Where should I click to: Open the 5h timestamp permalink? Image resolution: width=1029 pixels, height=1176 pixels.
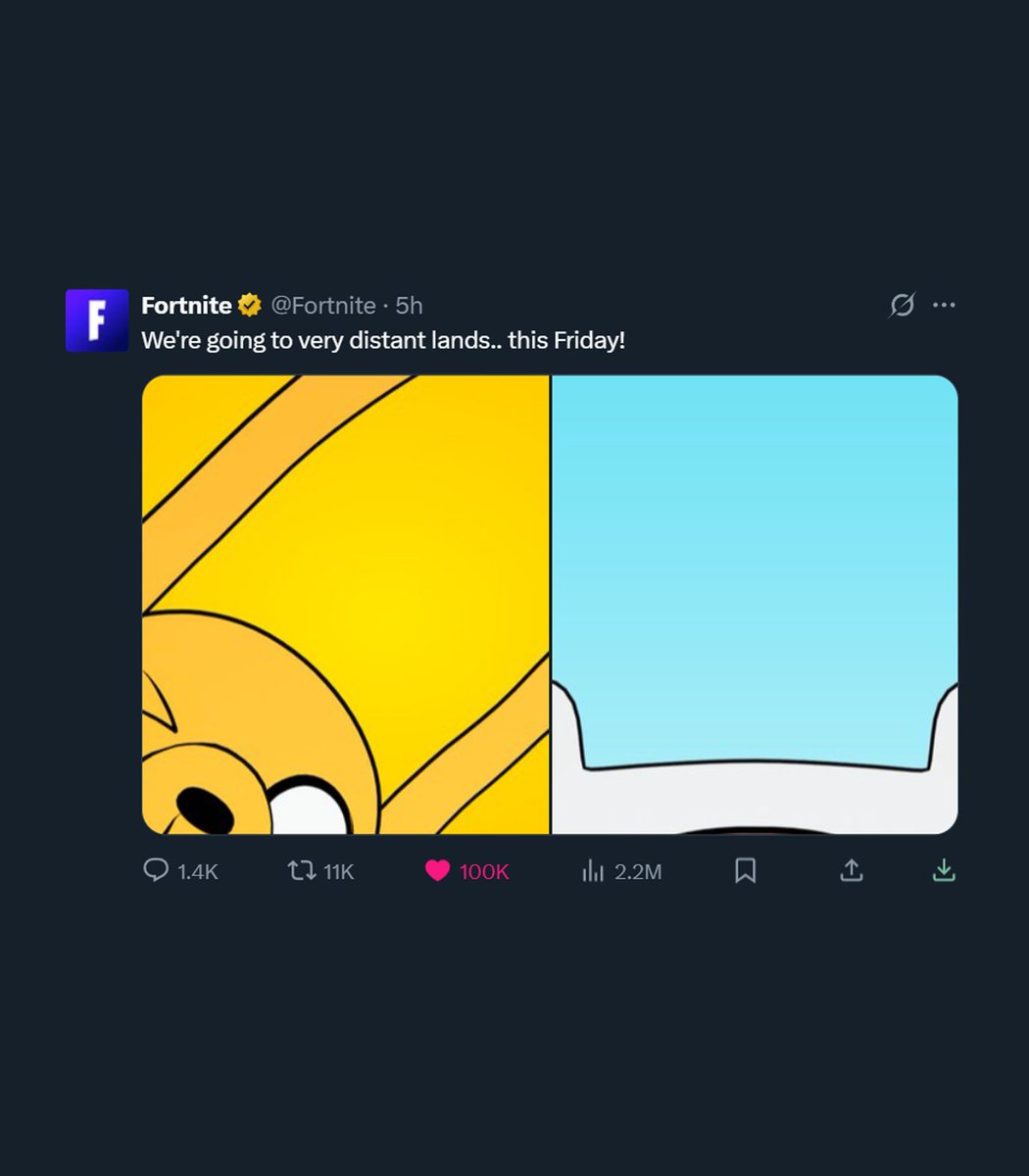tap(409, 306)
